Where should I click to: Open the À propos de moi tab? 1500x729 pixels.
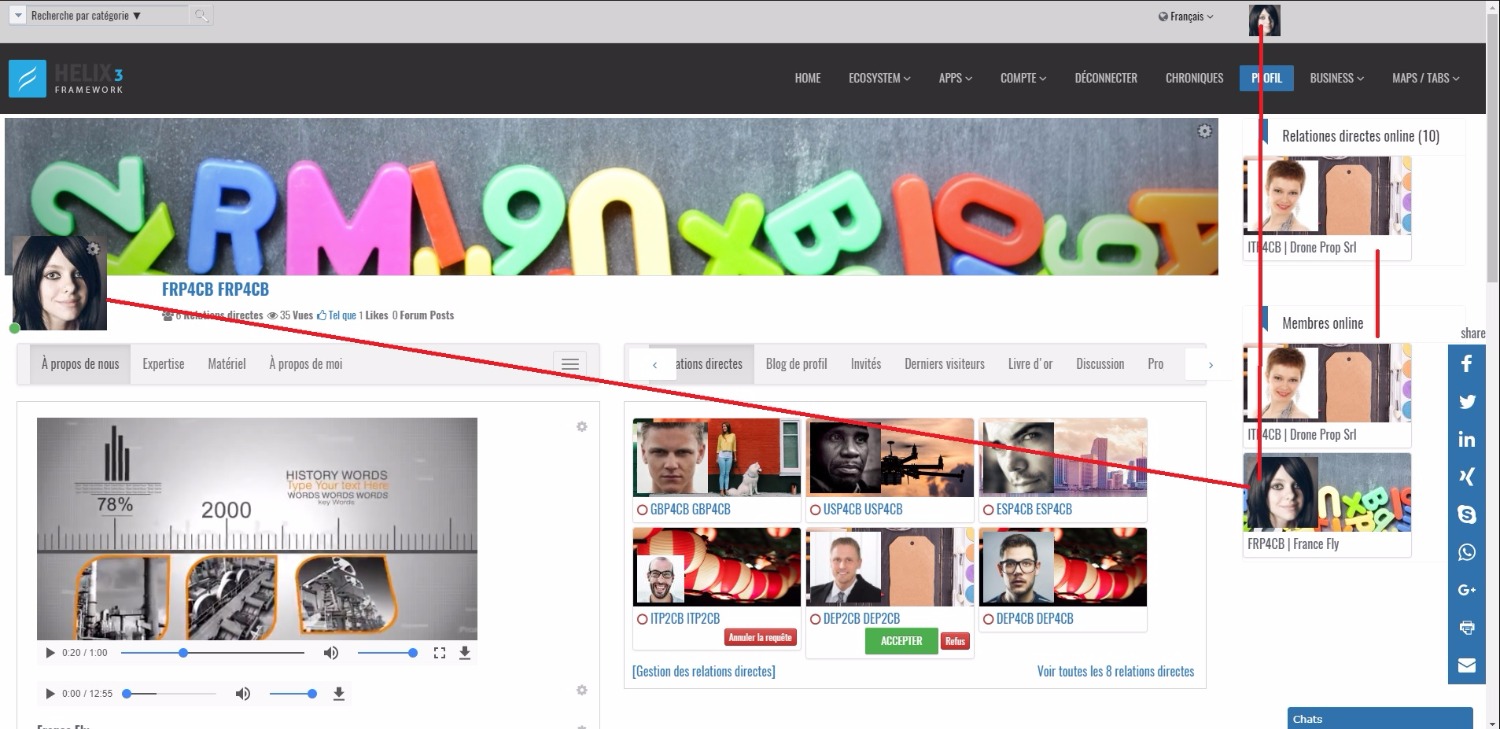point(306,364)
